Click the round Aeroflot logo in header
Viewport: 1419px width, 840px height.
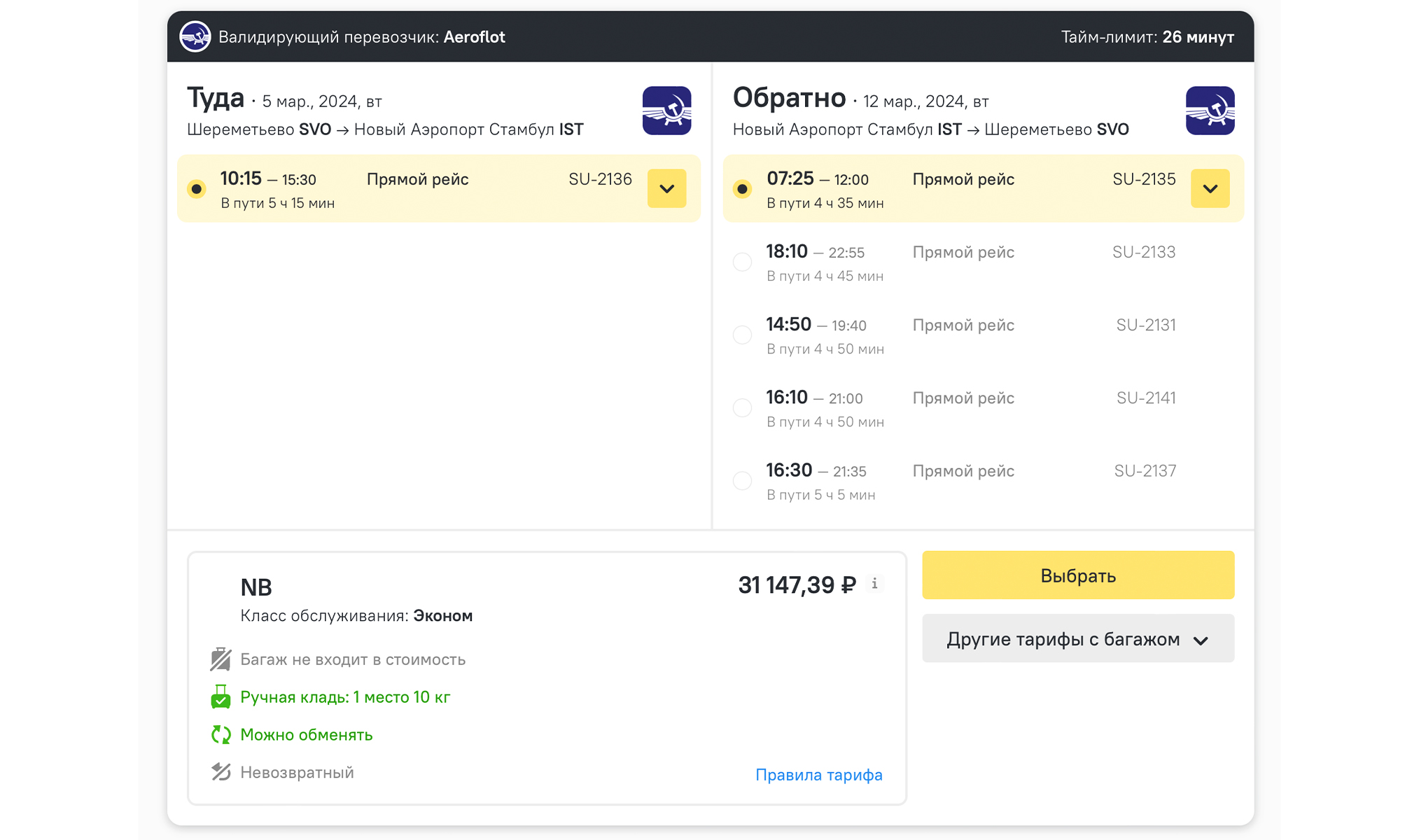tap(195, 36)
